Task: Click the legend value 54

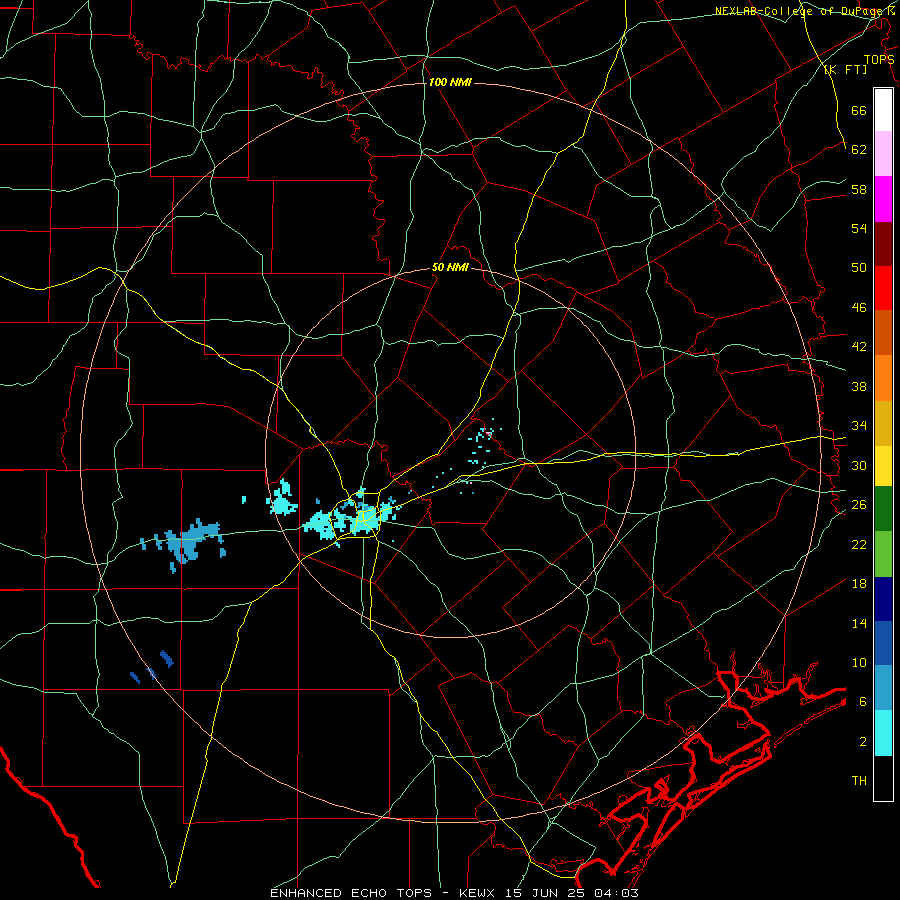Action: (x=859, y=229)
